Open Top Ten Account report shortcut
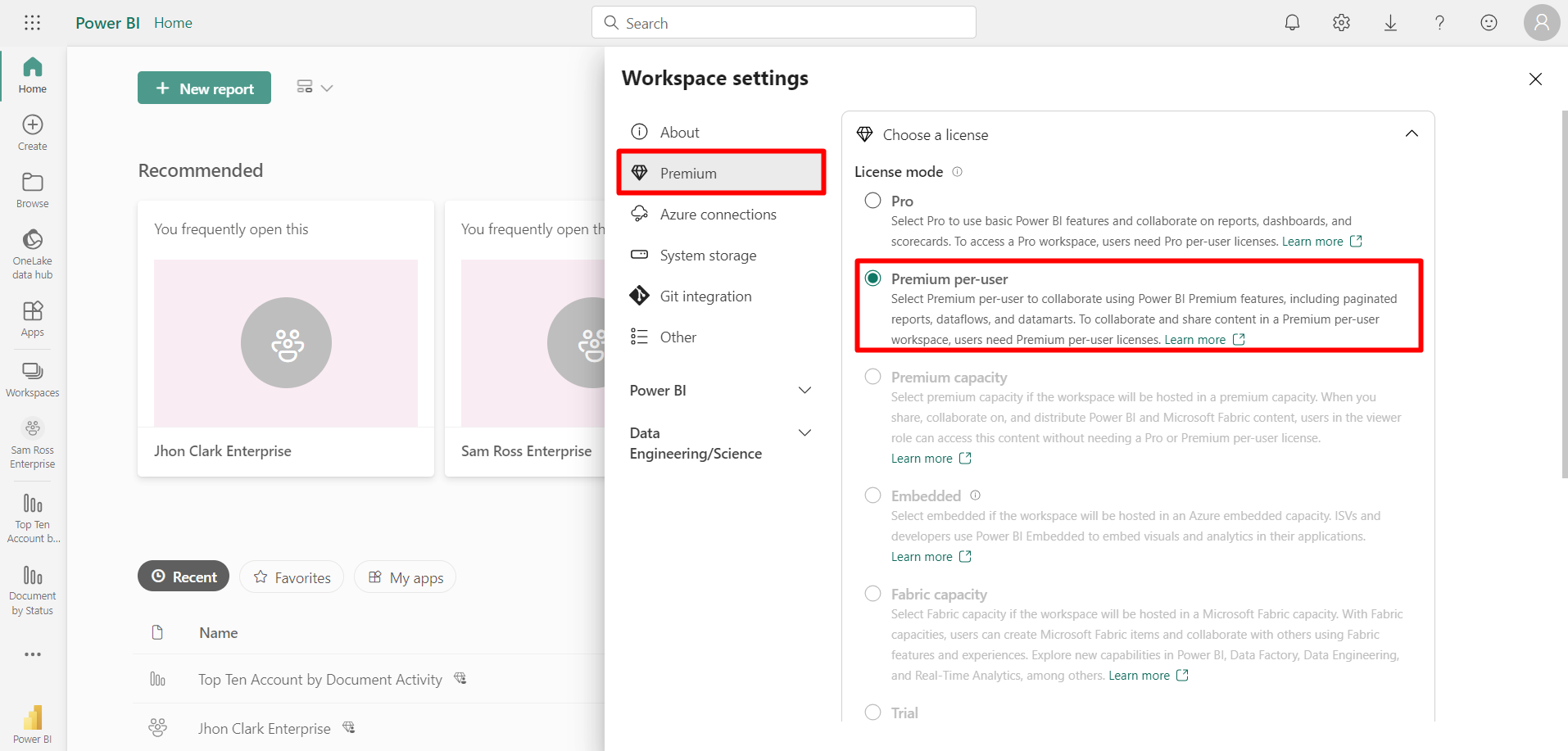Viewport: 1568px width, 751px height. tap(33, 518)
